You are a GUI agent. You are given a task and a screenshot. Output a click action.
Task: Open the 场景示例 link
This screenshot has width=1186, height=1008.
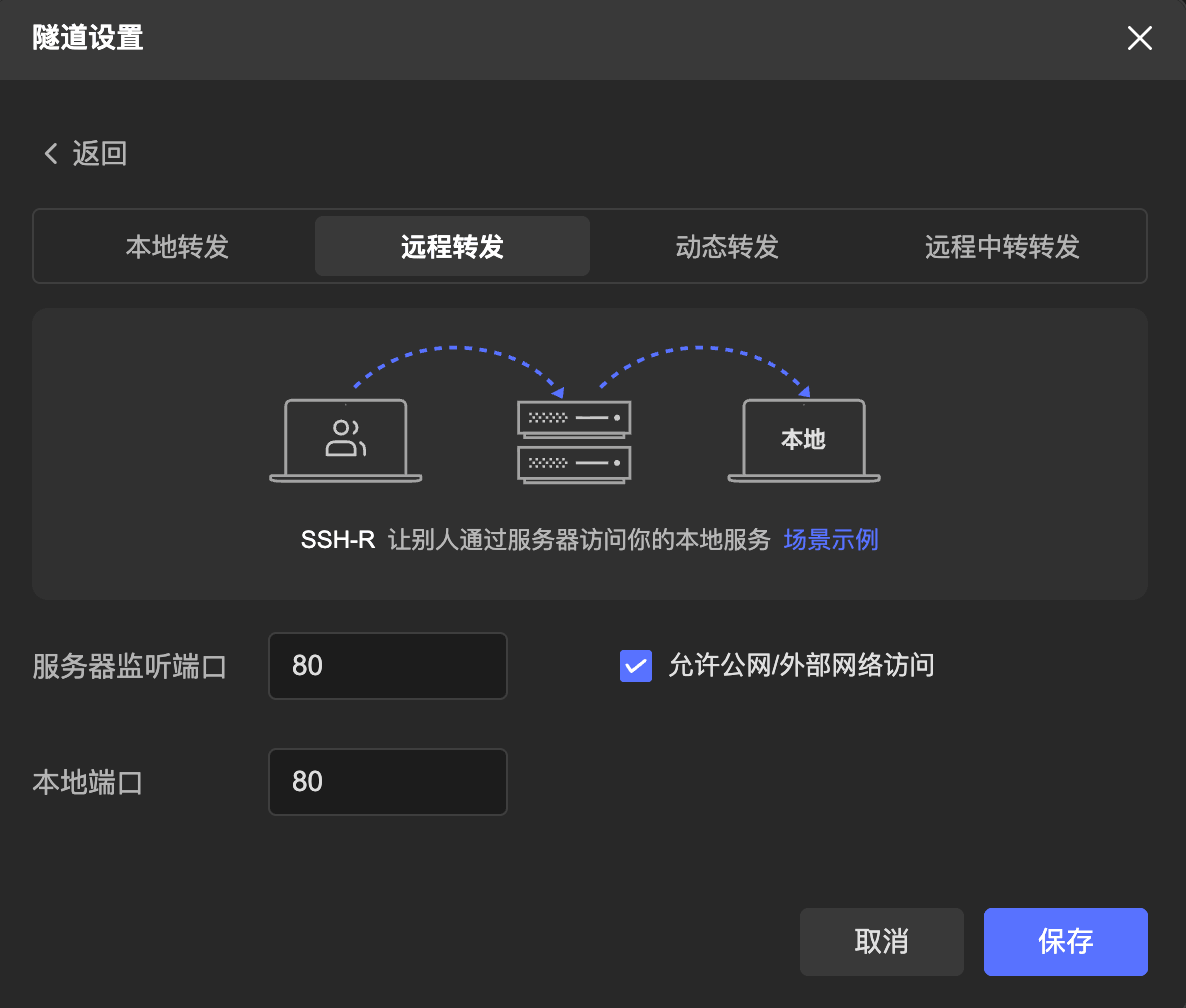click(x=831, y=539)
